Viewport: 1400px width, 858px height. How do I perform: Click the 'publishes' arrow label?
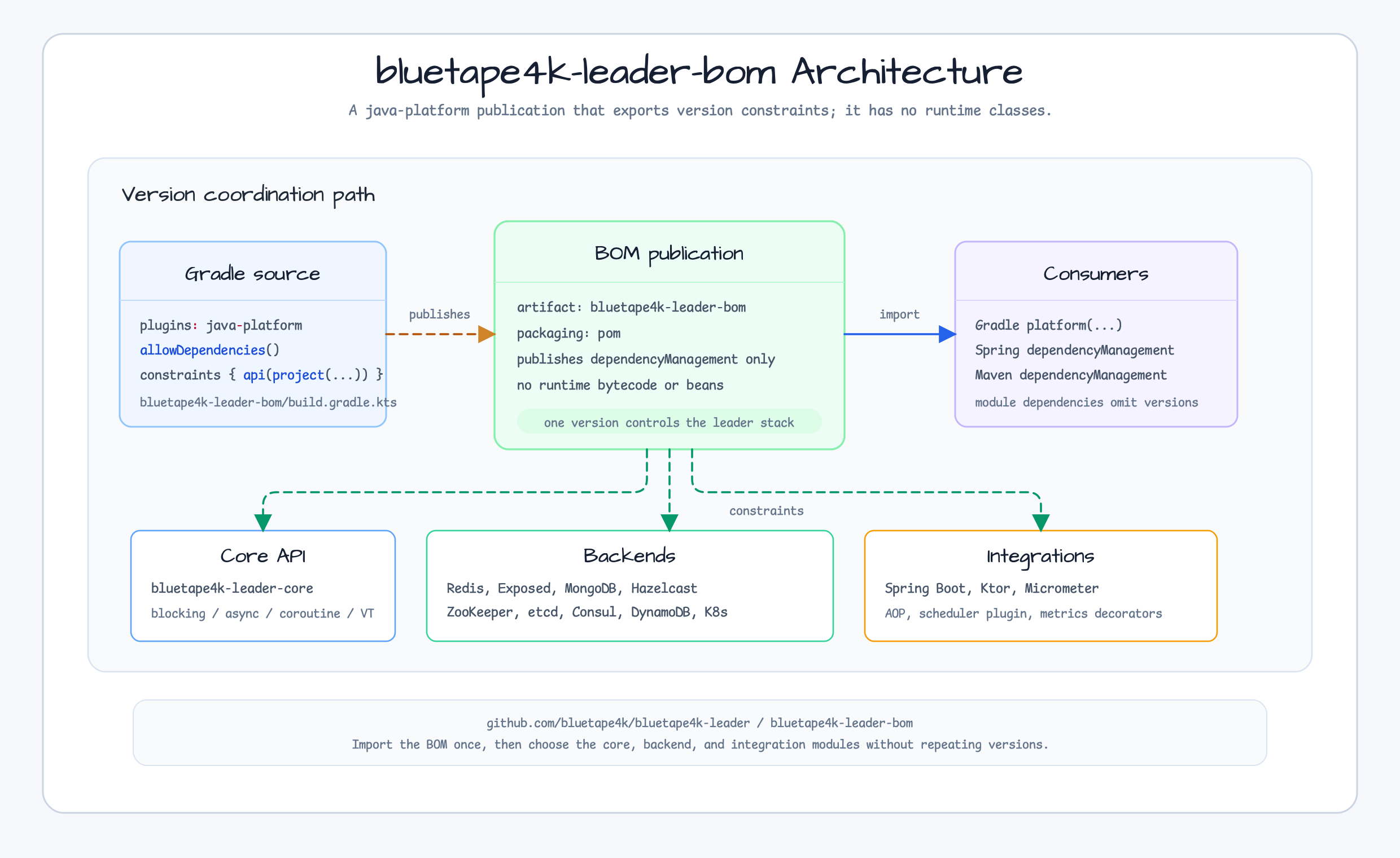(x=440, y=314)
